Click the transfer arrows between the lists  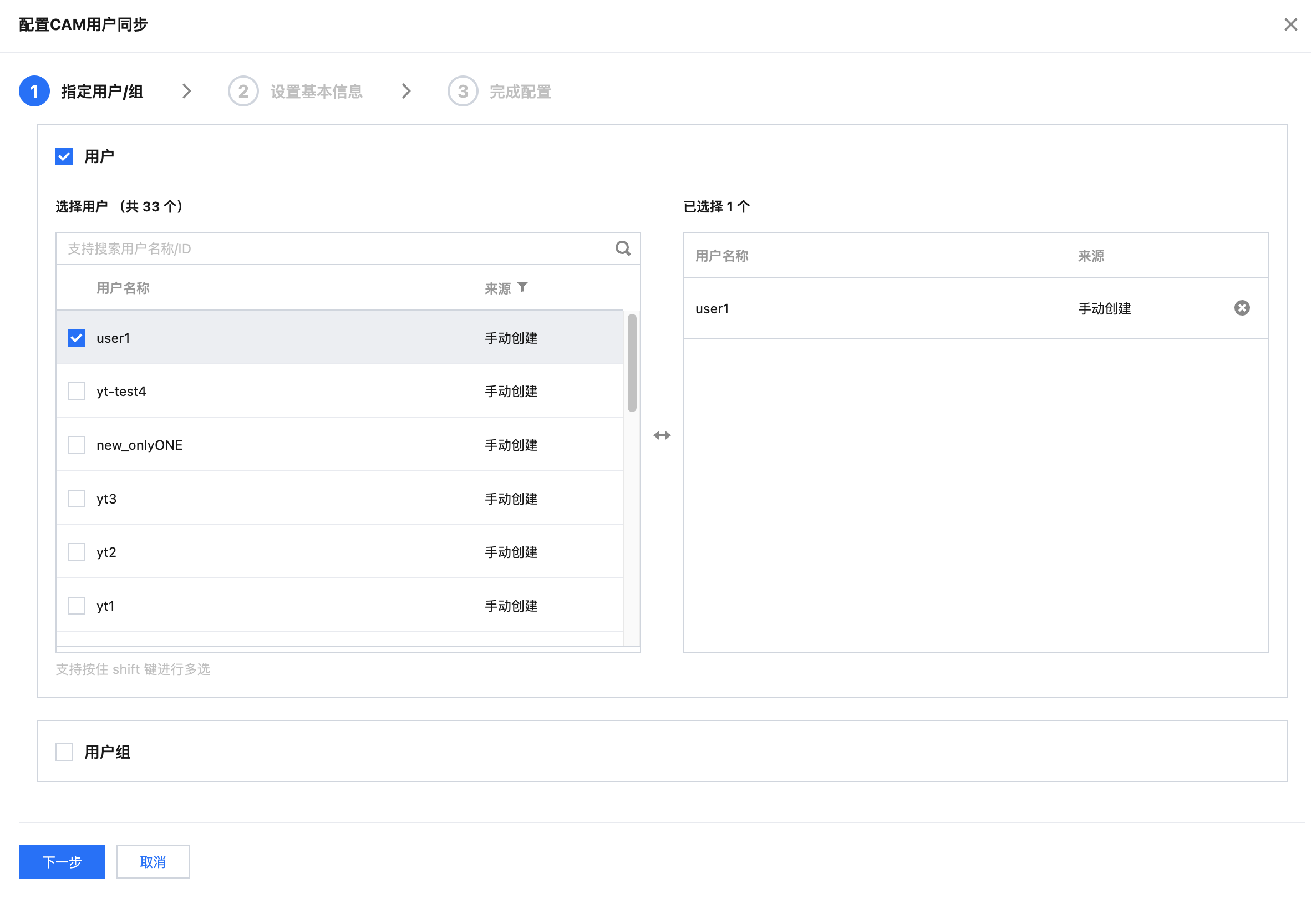coord(662,436)
